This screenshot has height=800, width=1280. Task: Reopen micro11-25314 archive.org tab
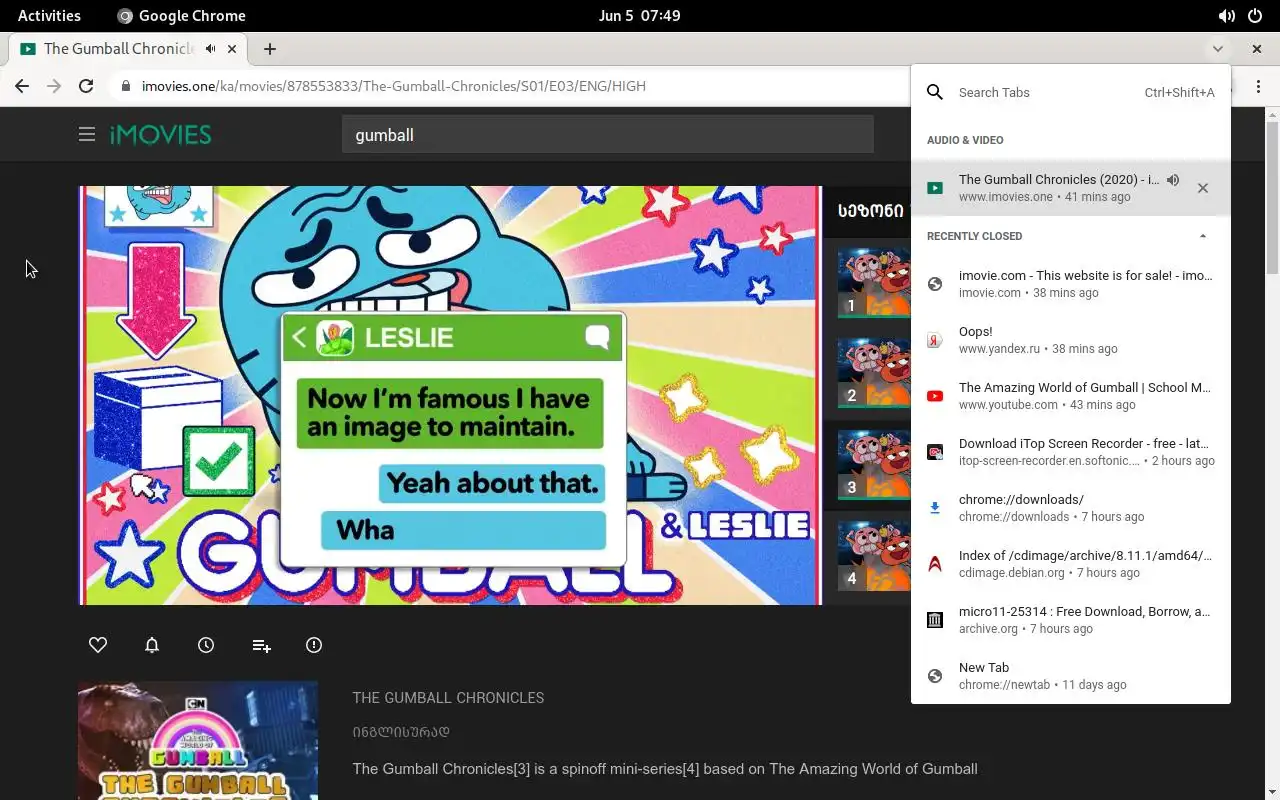1071,620
